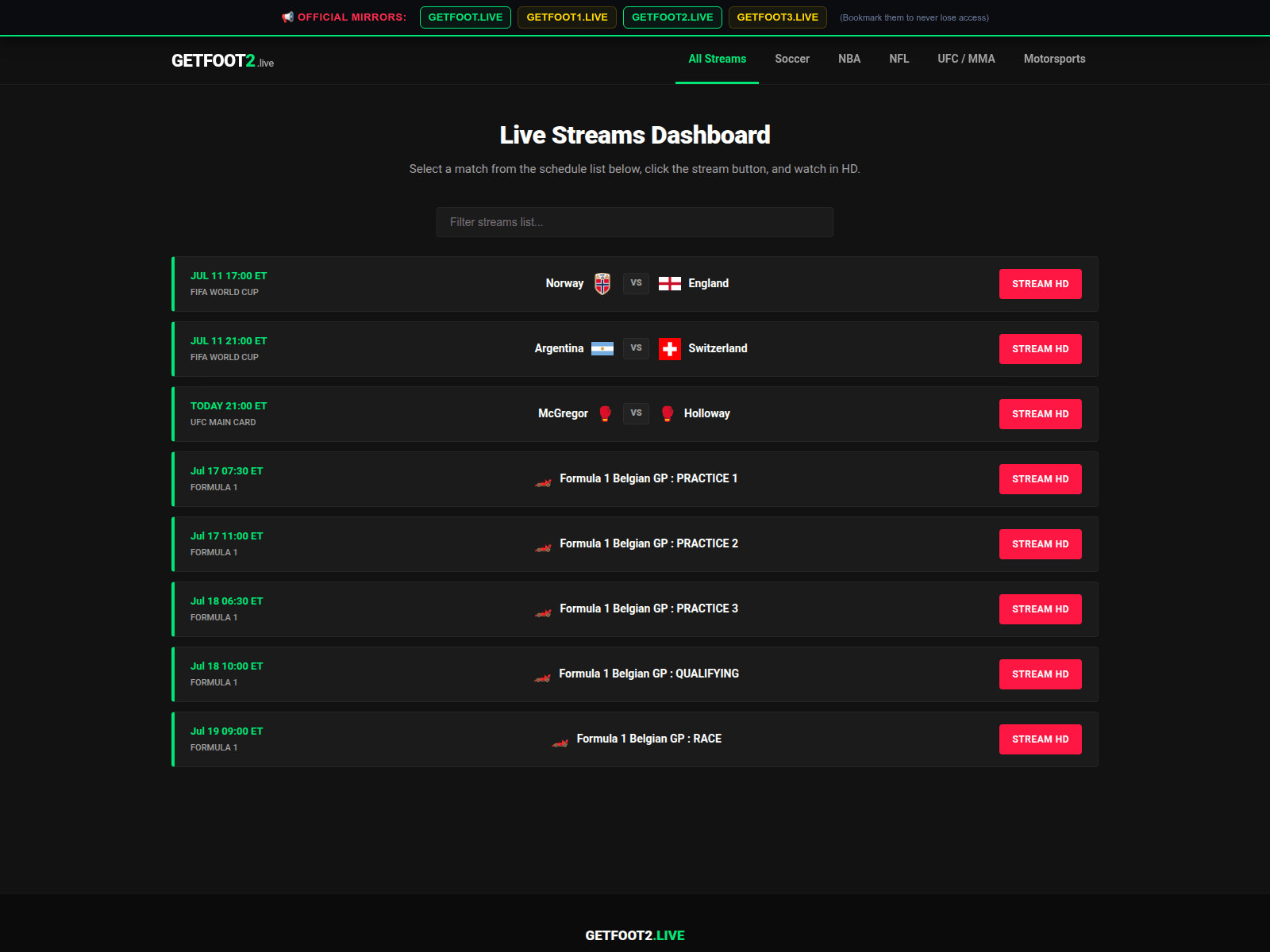
Task: Click 'Formula 1 Belgian GP : PRACTICE 3' title
Action: pyautogui.click(x=648, y=608)
